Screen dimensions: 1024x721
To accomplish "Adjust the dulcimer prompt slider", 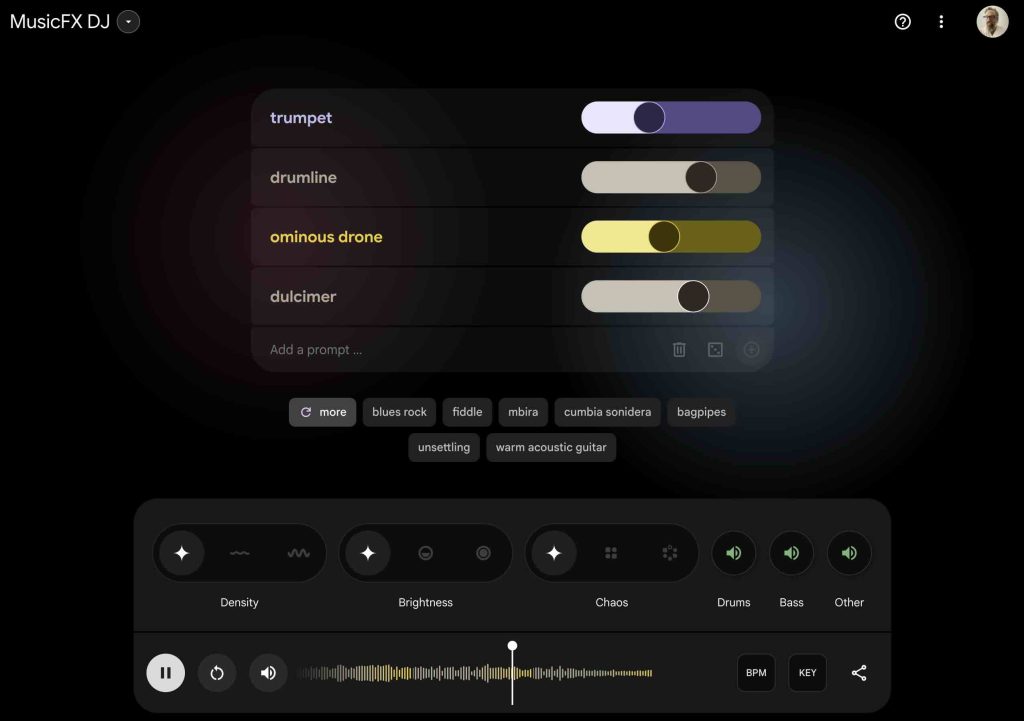I will [671, 296].
